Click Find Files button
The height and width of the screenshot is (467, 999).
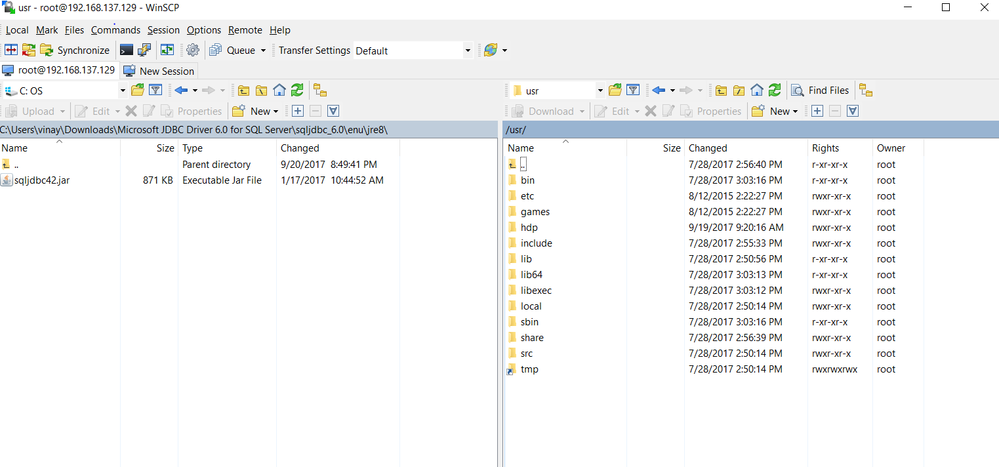click(820, 90)
